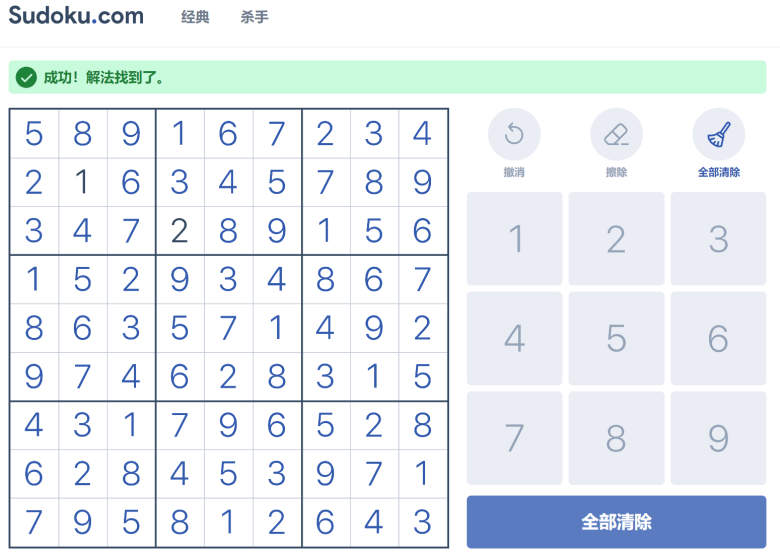Click the 成功！解法找到了 success banner text
Screen dimensions: 780x553
point(103,78)
